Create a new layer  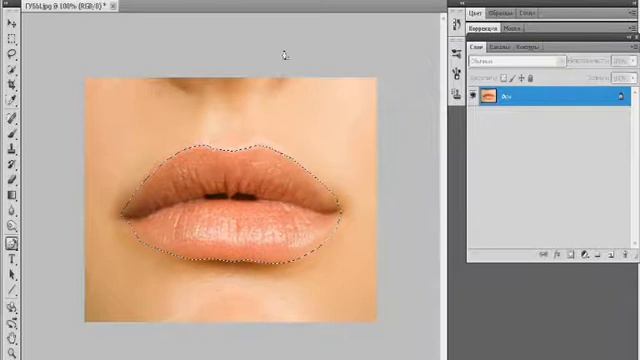pos(611,255)
